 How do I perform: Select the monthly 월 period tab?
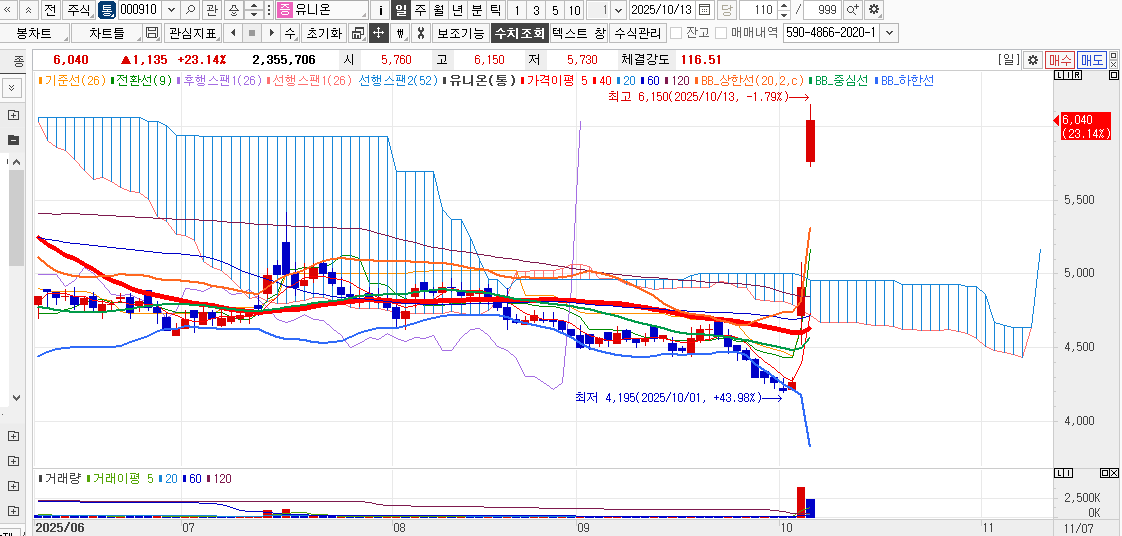pyautogui.click(x=439, y=10)
